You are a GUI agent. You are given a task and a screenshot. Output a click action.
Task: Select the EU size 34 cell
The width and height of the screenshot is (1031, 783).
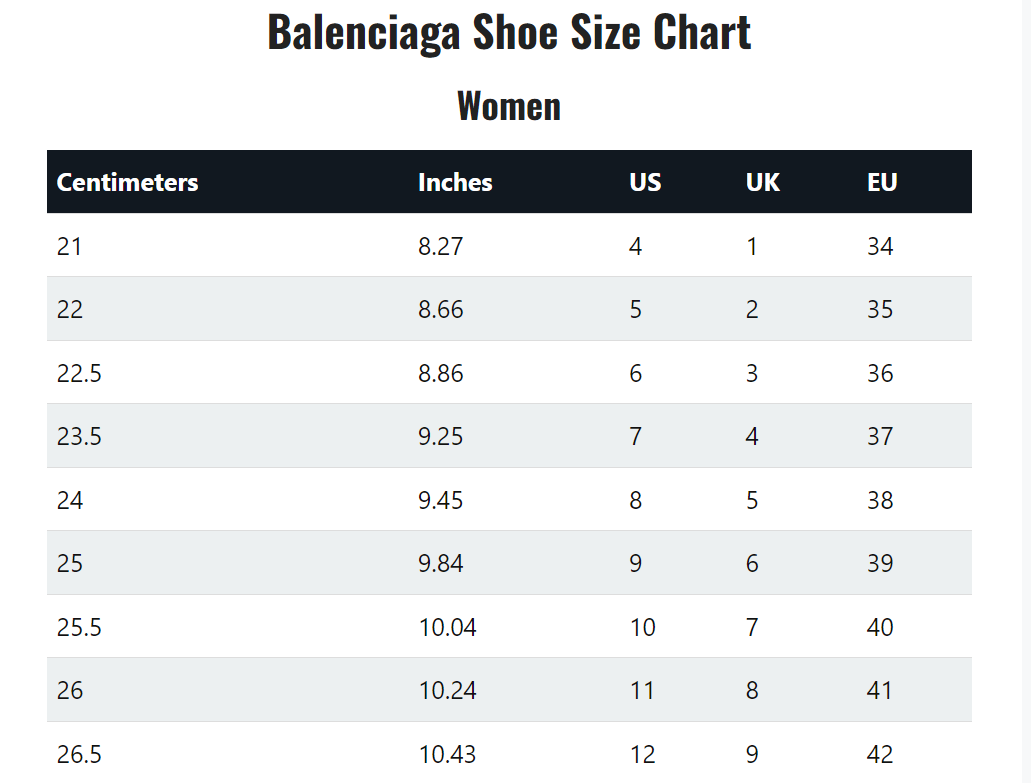[880, 246]
